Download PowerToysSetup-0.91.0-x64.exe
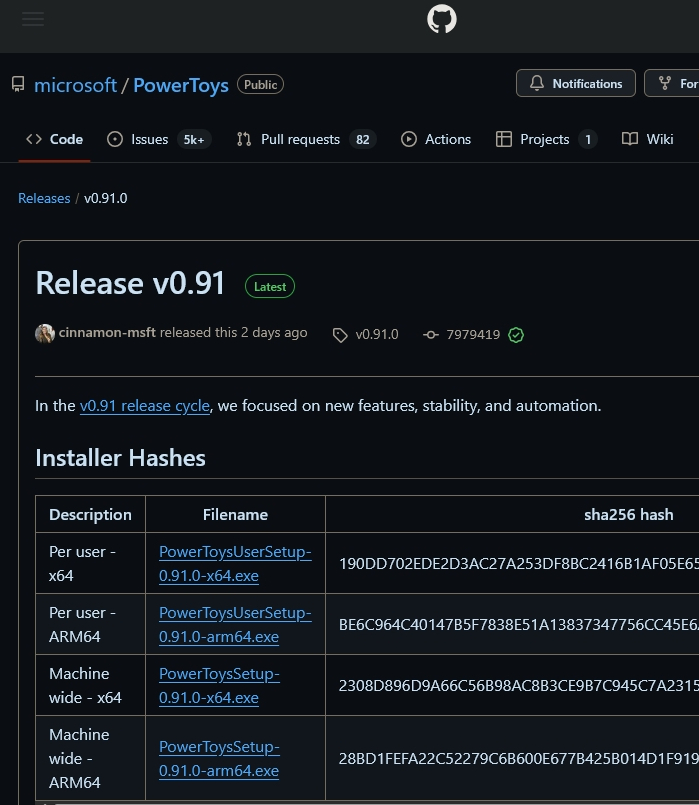Viewport: 699px width, 805px height. [x=219, y=685]
